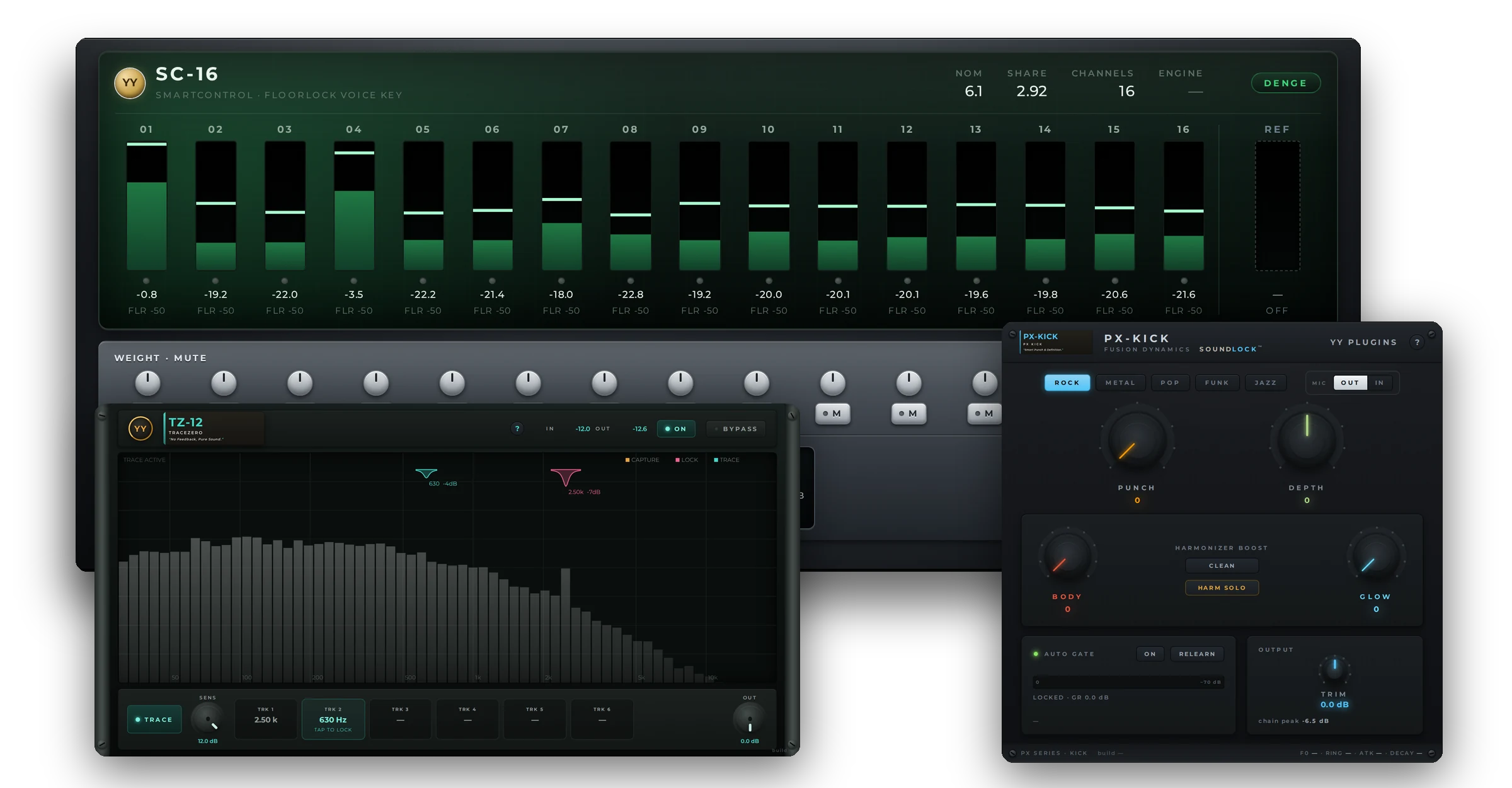Click the TZ-12 spectrum analyzer display
Image resolution: width=1512 pixels, height=788 pixels.
coord(447,567)
